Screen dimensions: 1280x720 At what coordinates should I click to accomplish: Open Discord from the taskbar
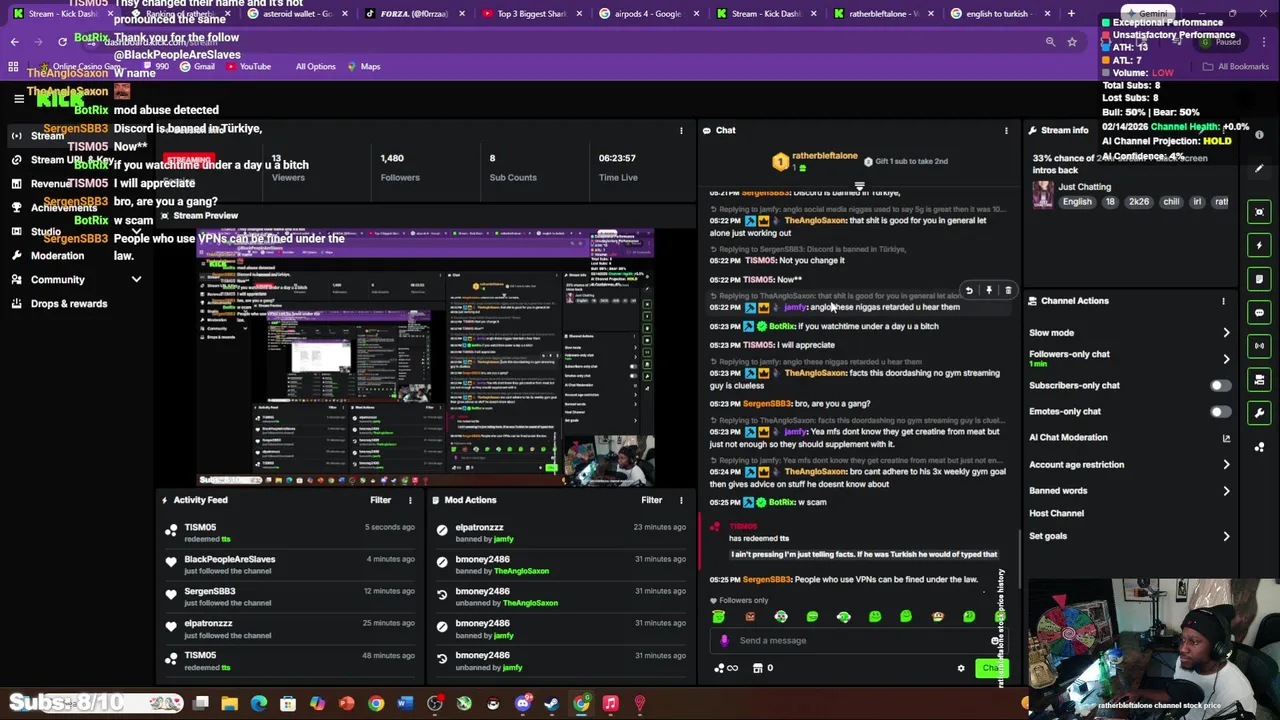[522, 704]
